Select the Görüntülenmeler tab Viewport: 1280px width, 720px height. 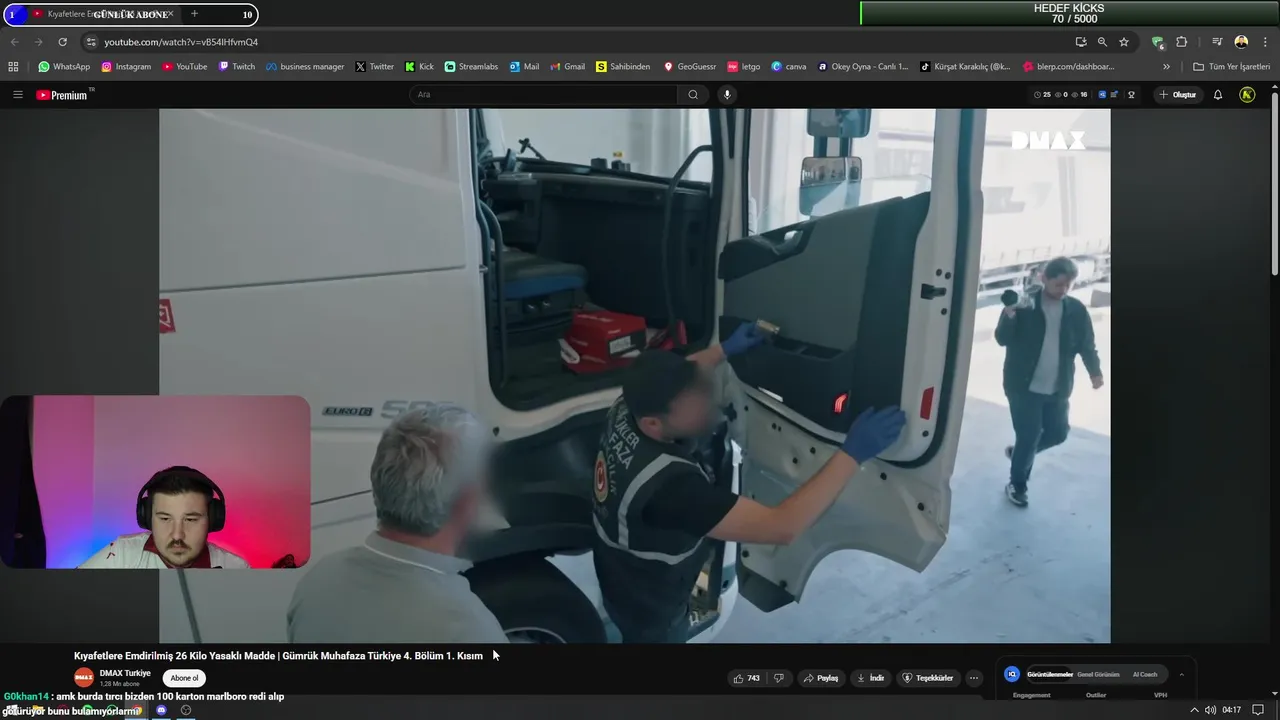click(1050, 674)
